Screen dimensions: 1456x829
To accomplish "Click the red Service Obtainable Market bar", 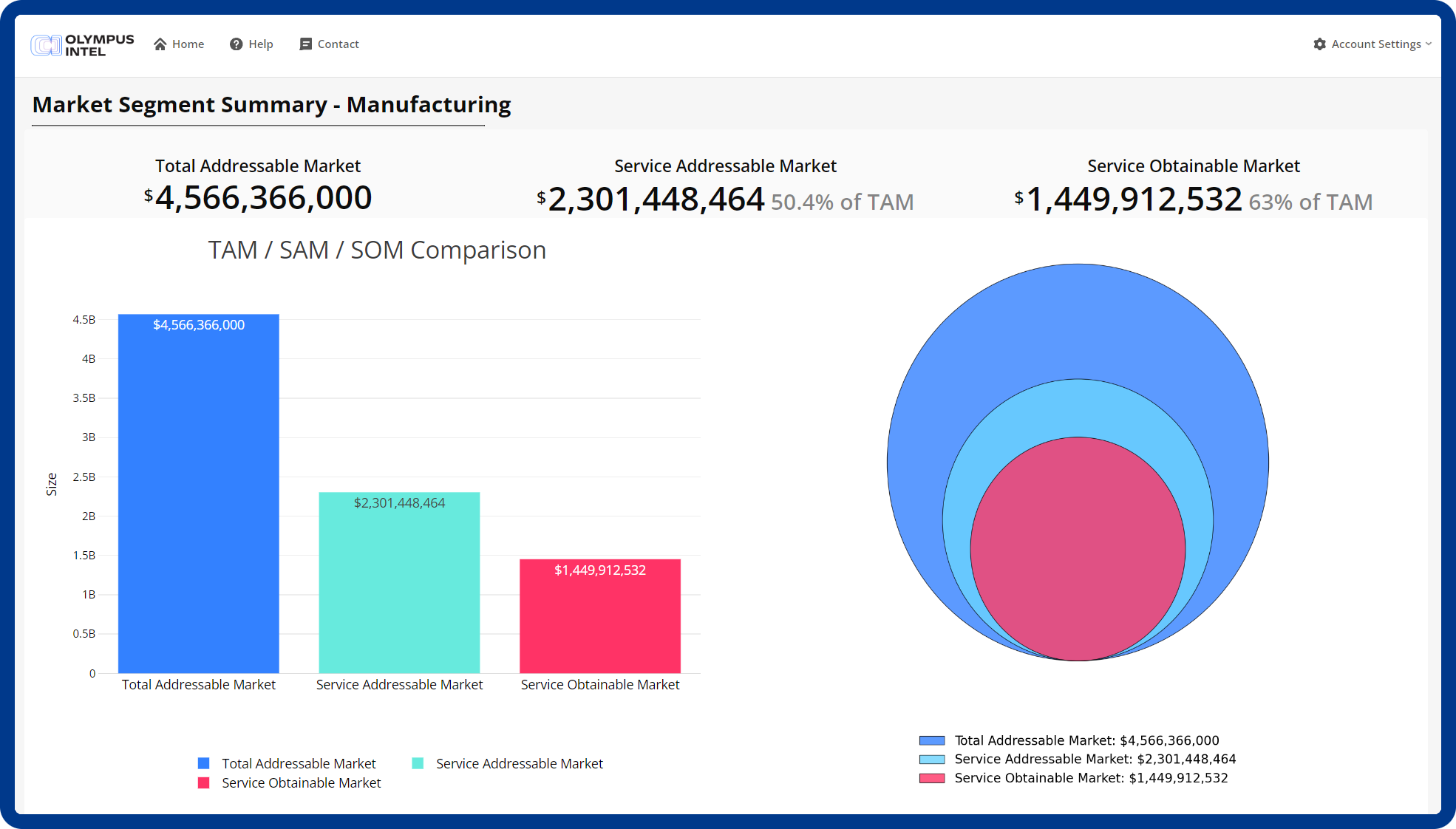I will coord(600,616).
